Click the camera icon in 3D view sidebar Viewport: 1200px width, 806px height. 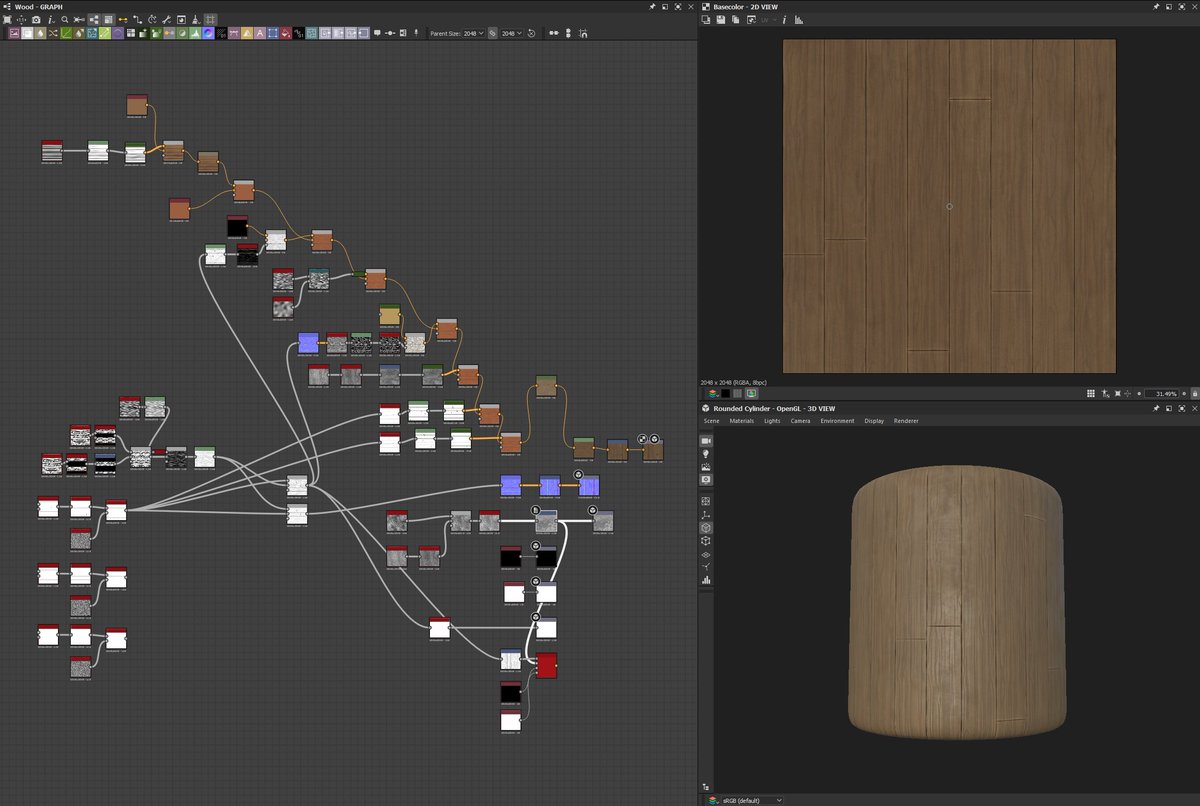point(706,441)
